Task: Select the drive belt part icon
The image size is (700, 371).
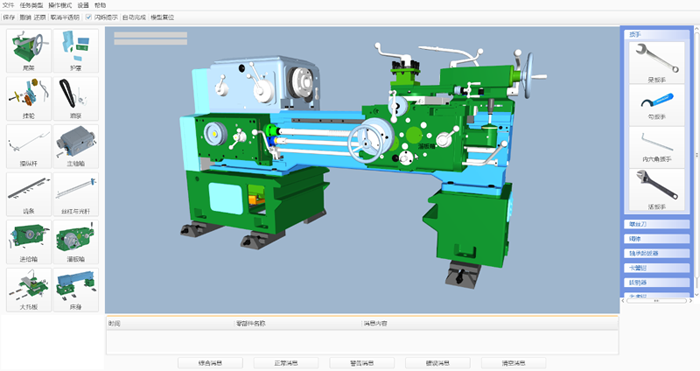Action: pos(75,99)
